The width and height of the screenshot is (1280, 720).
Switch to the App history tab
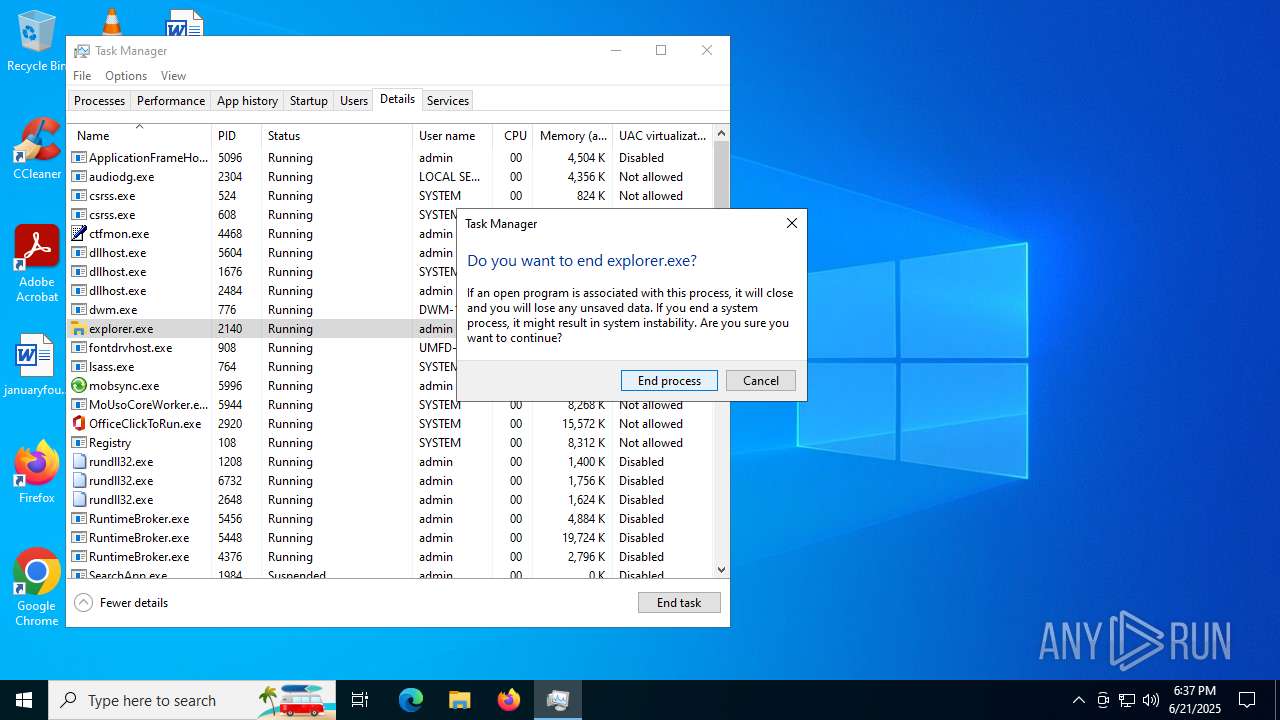click(x=247, y=101)
